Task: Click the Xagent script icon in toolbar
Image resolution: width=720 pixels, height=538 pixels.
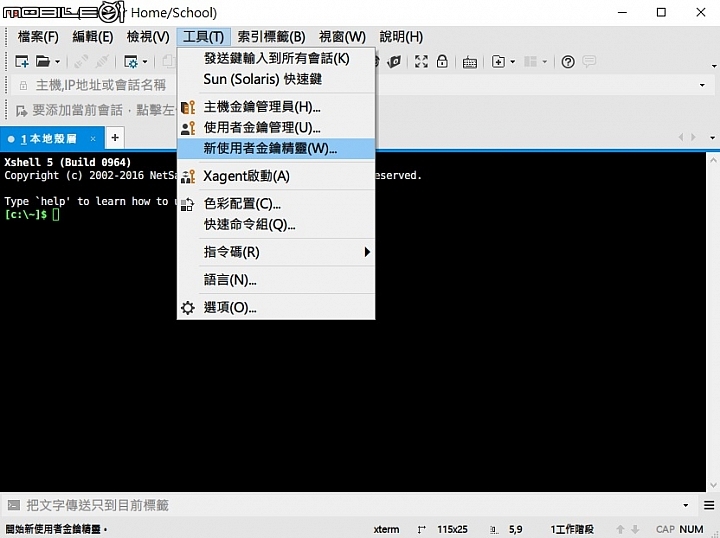Action: pos(394,62)
